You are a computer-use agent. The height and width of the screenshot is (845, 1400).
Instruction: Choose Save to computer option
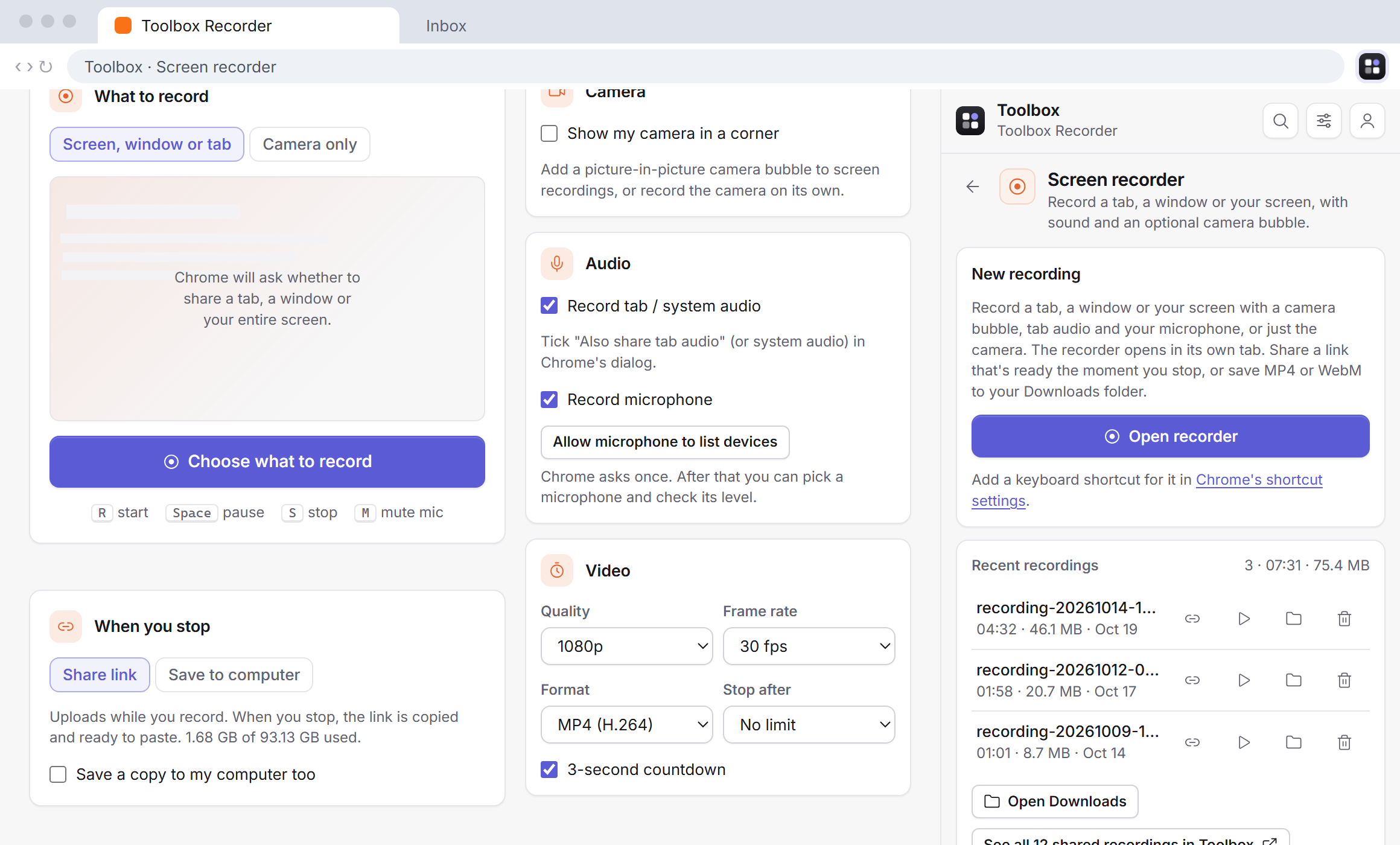tap(234, 675)
